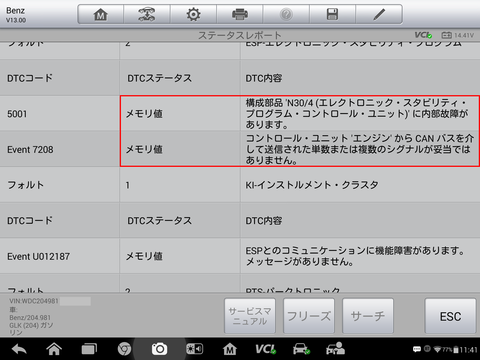Viewport: 480px width, 360px height.
Task: Launch Chrome browser from navigation bar
Action: [x=124, y=349]
